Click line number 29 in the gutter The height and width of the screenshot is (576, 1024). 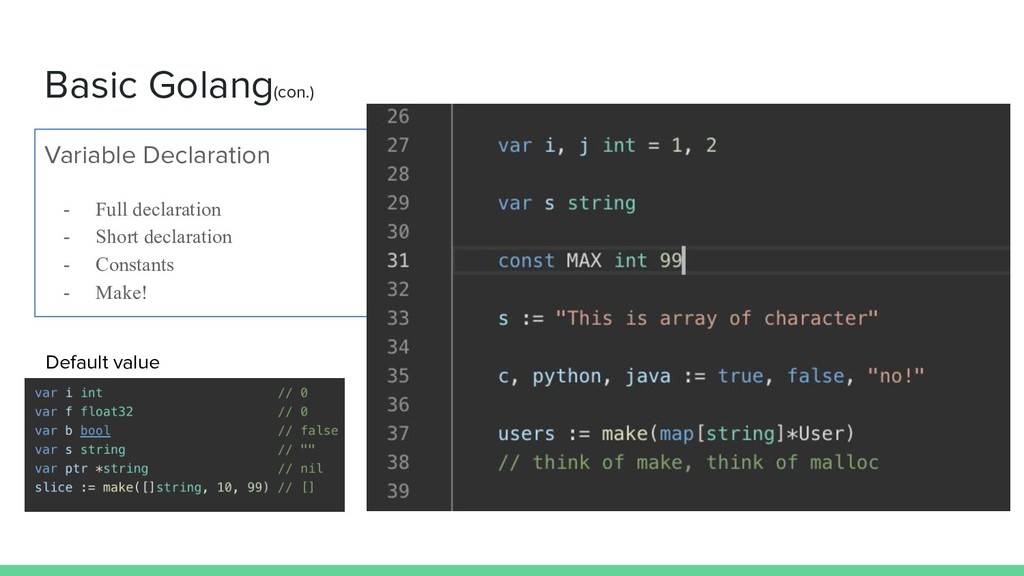click(x=398, y=202)
